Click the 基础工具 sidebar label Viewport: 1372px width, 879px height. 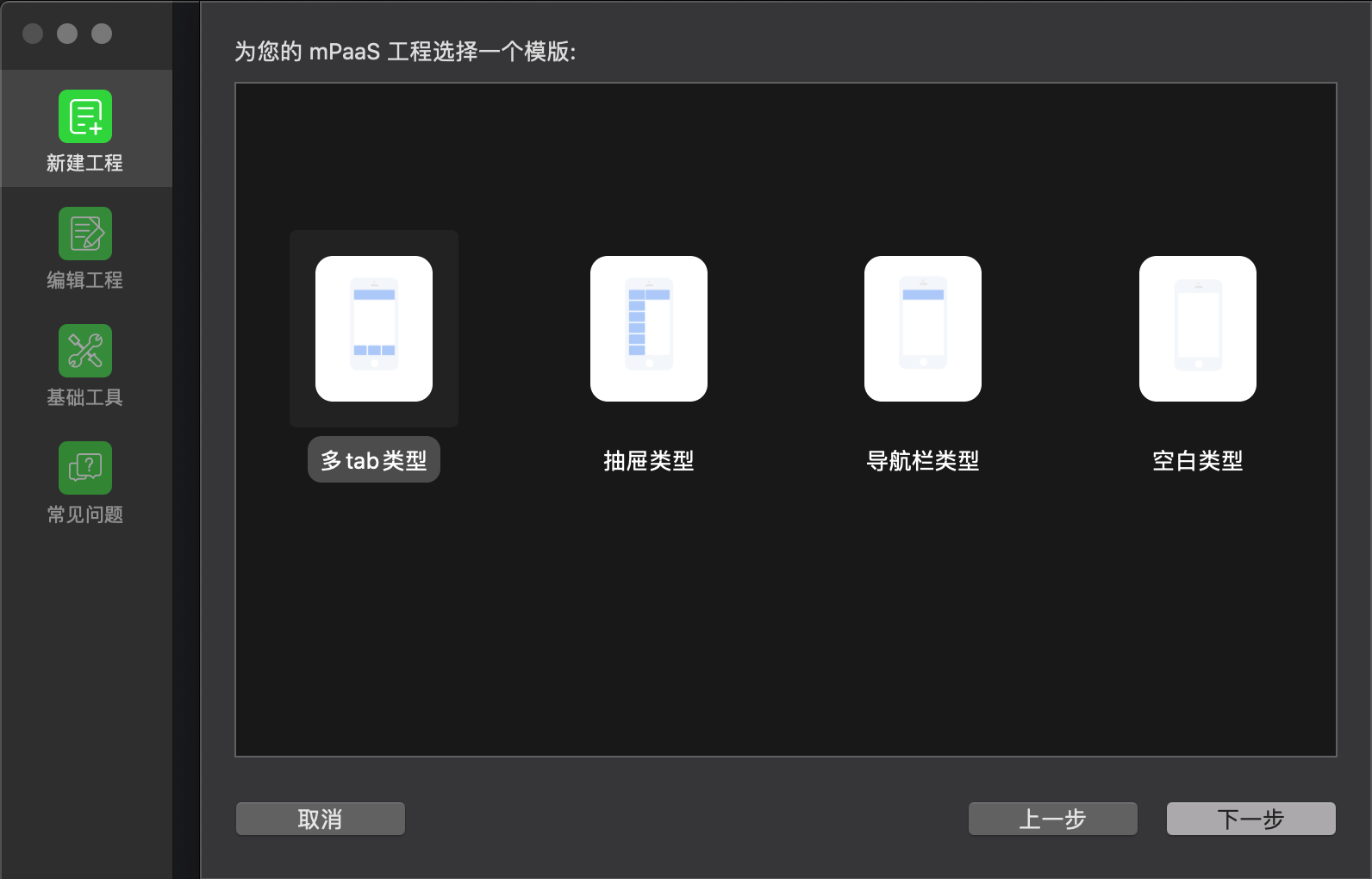tap(85, 397)
